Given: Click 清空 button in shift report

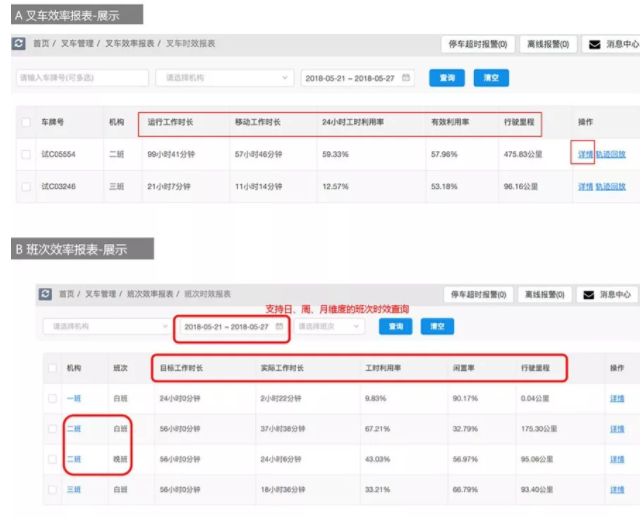Looking at the screenshot, I should click(437, 326).
